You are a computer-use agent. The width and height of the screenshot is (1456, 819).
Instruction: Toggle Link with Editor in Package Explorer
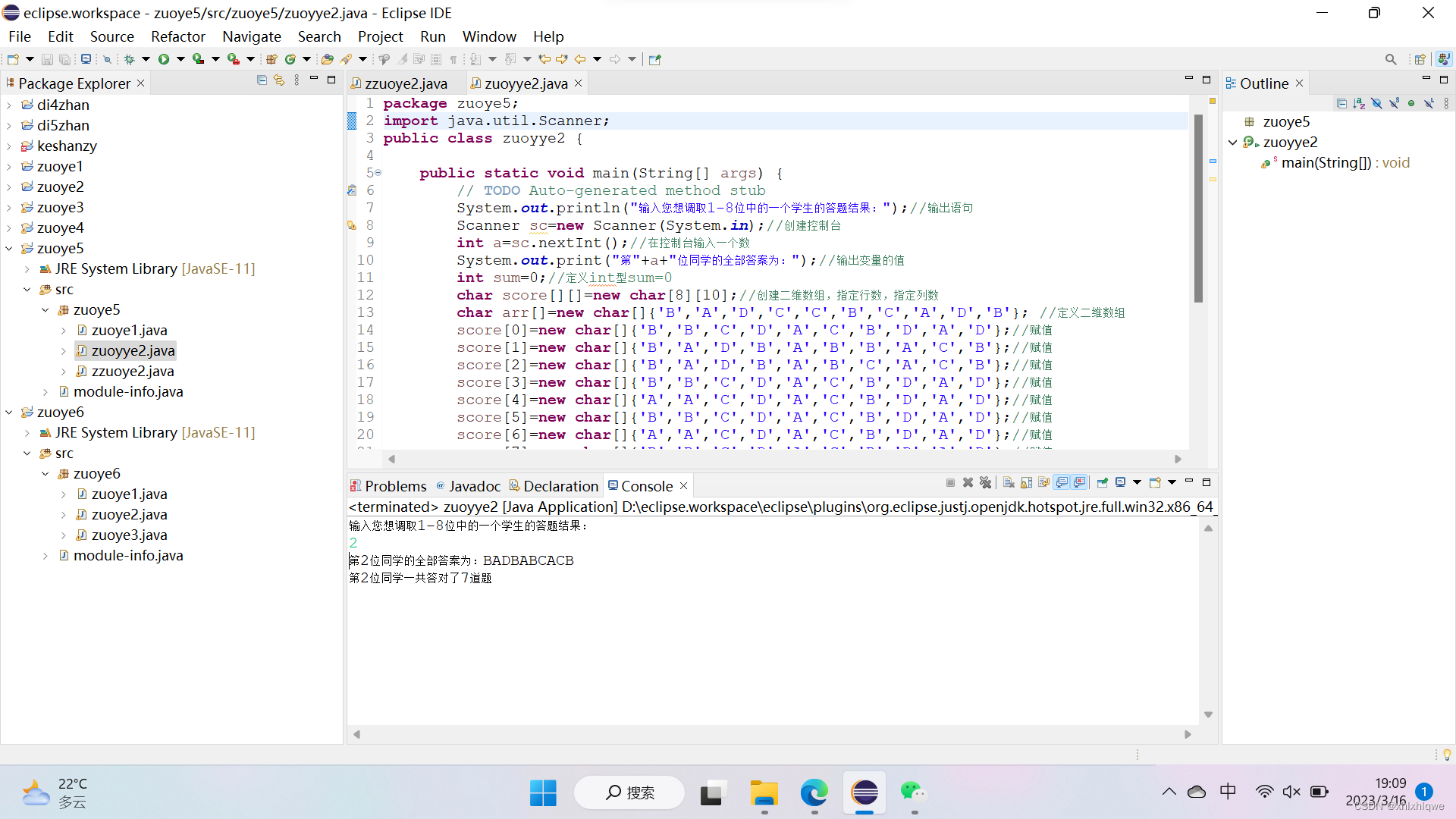pos(279,80)
